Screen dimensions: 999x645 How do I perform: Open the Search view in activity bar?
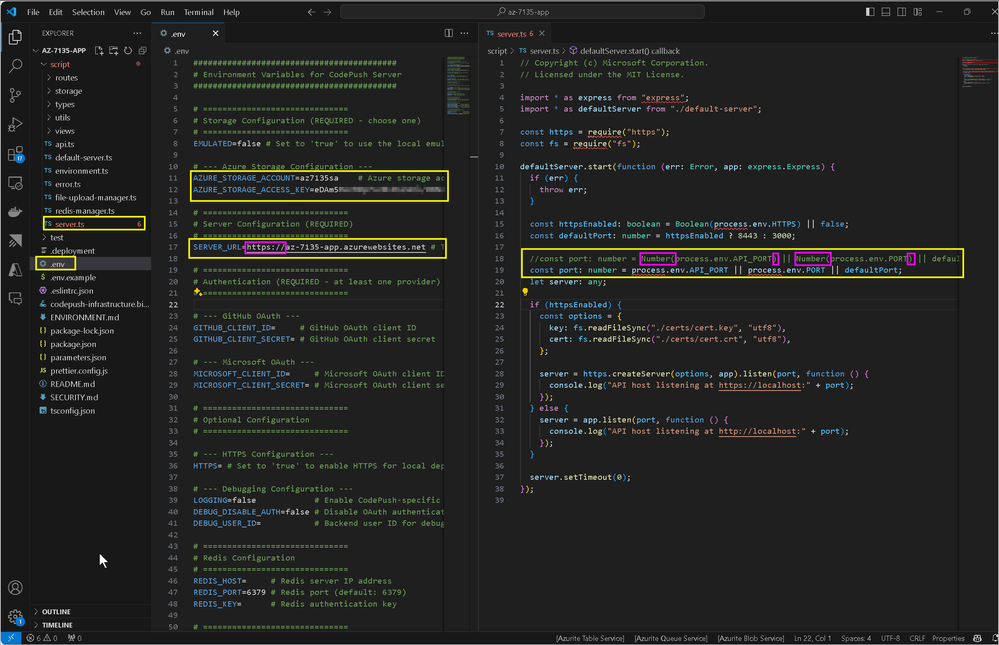[x=15, y=66]
